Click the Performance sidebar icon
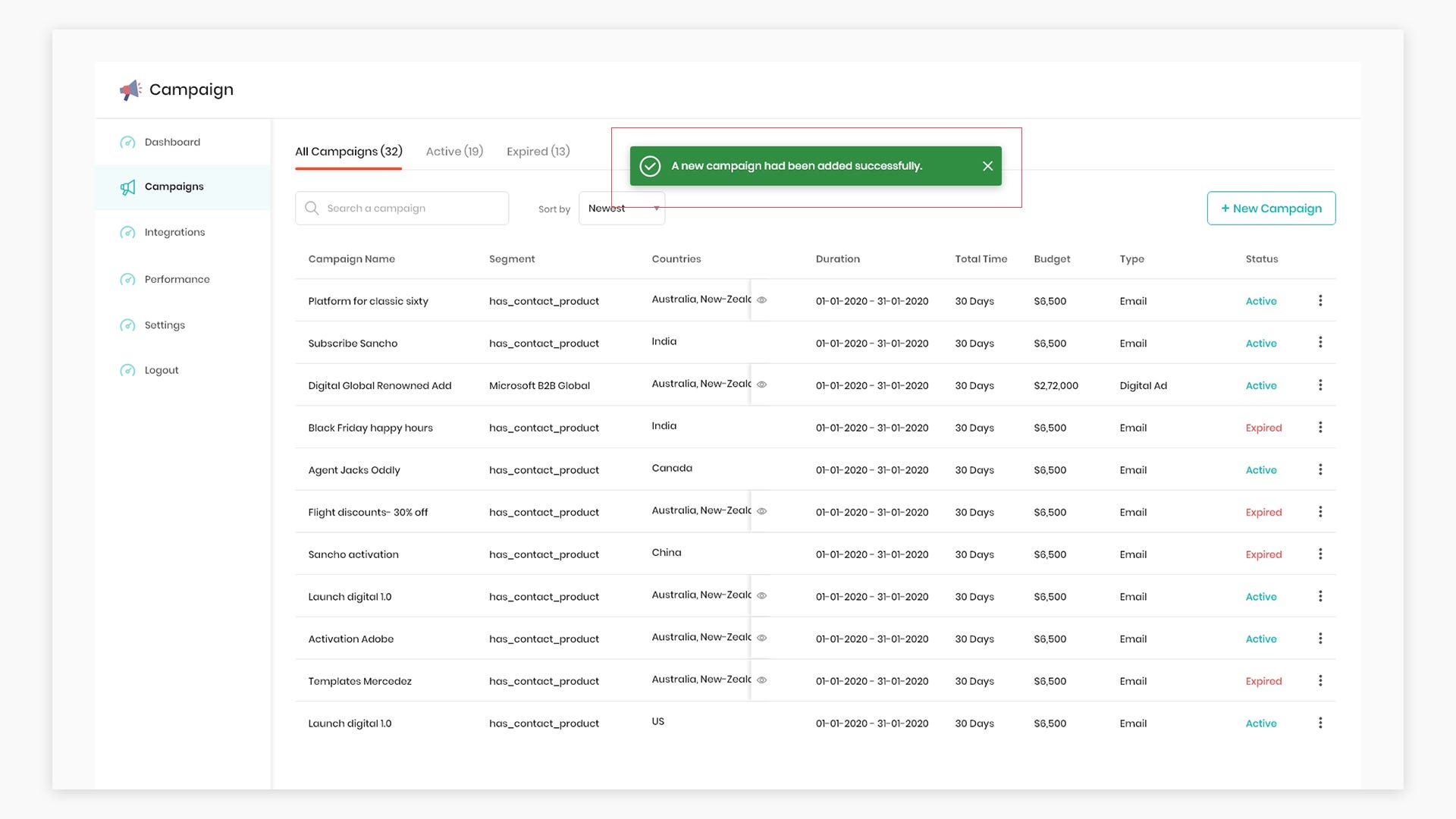Image resolution: width=1456 pixels, height=819 pixels. click(127, 280)
